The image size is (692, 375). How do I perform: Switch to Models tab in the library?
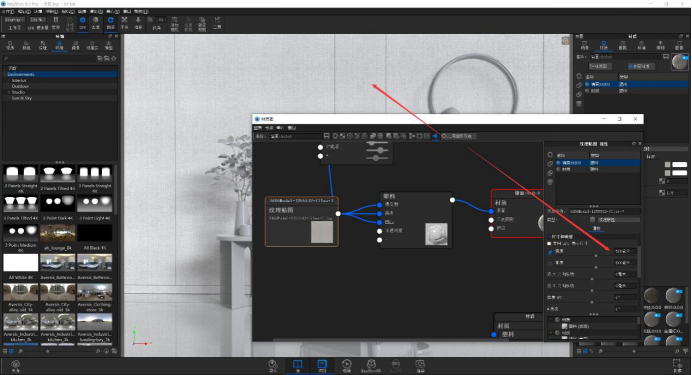point(109,45)
